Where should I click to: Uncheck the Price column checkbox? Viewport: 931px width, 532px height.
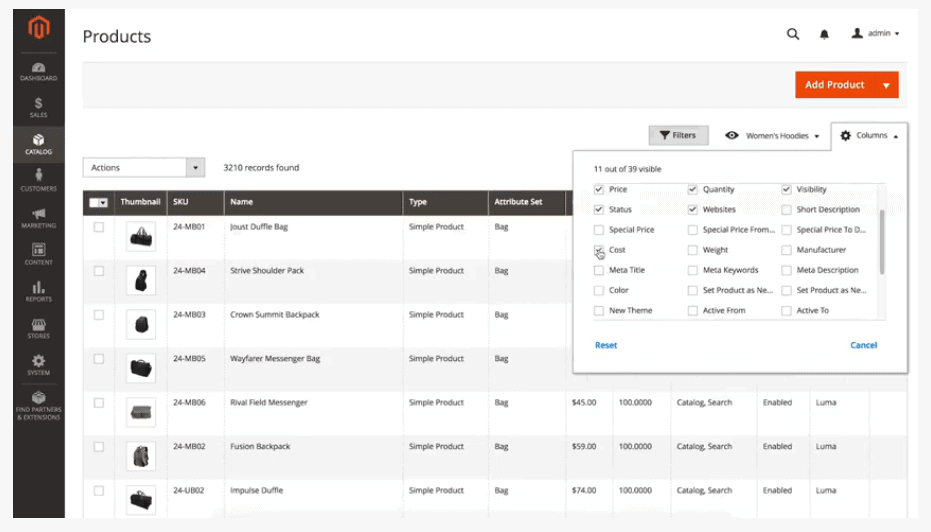point(598,189)
